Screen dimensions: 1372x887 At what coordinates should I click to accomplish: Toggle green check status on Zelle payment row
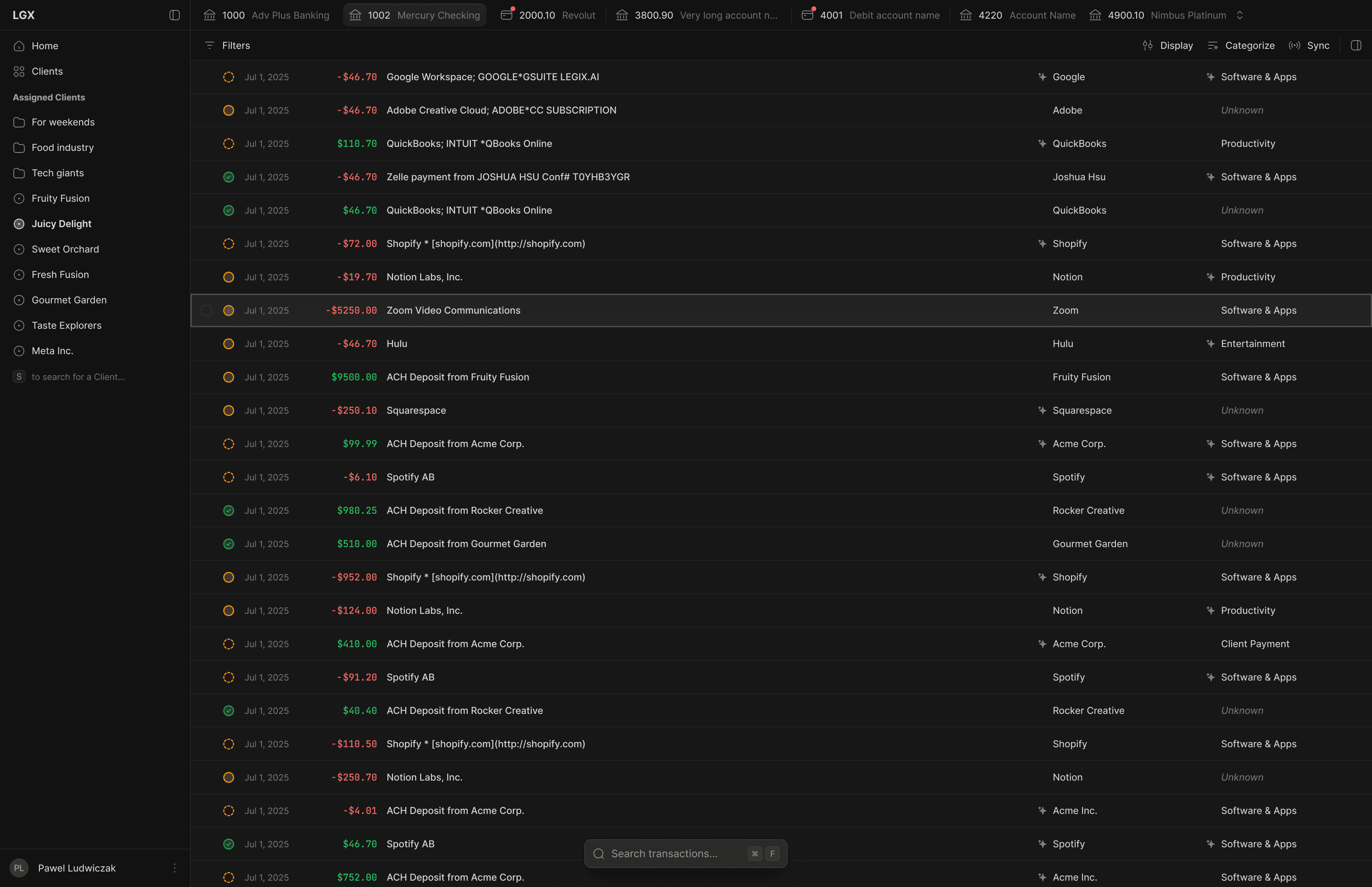(229, 177)
